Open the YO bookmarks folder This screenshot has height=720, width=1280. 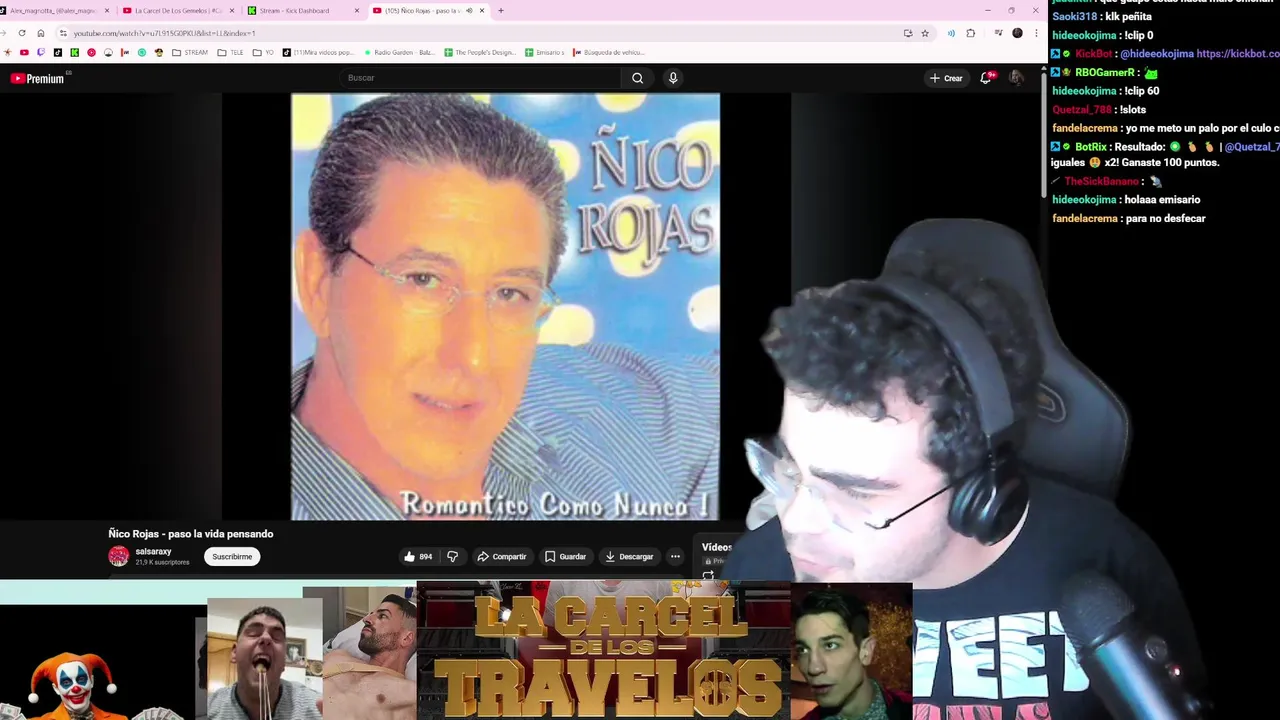click(263, 52)
